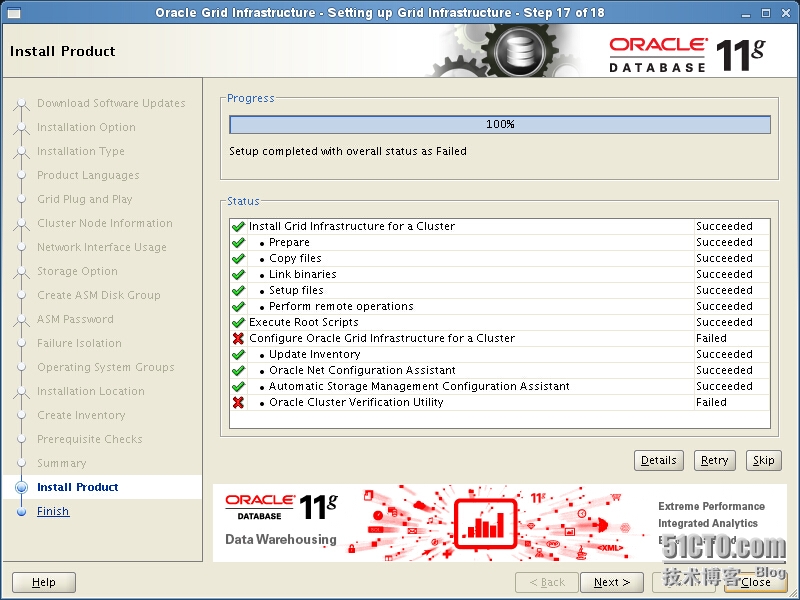
Task: Select Installation Location step
Action: [91, 391]
